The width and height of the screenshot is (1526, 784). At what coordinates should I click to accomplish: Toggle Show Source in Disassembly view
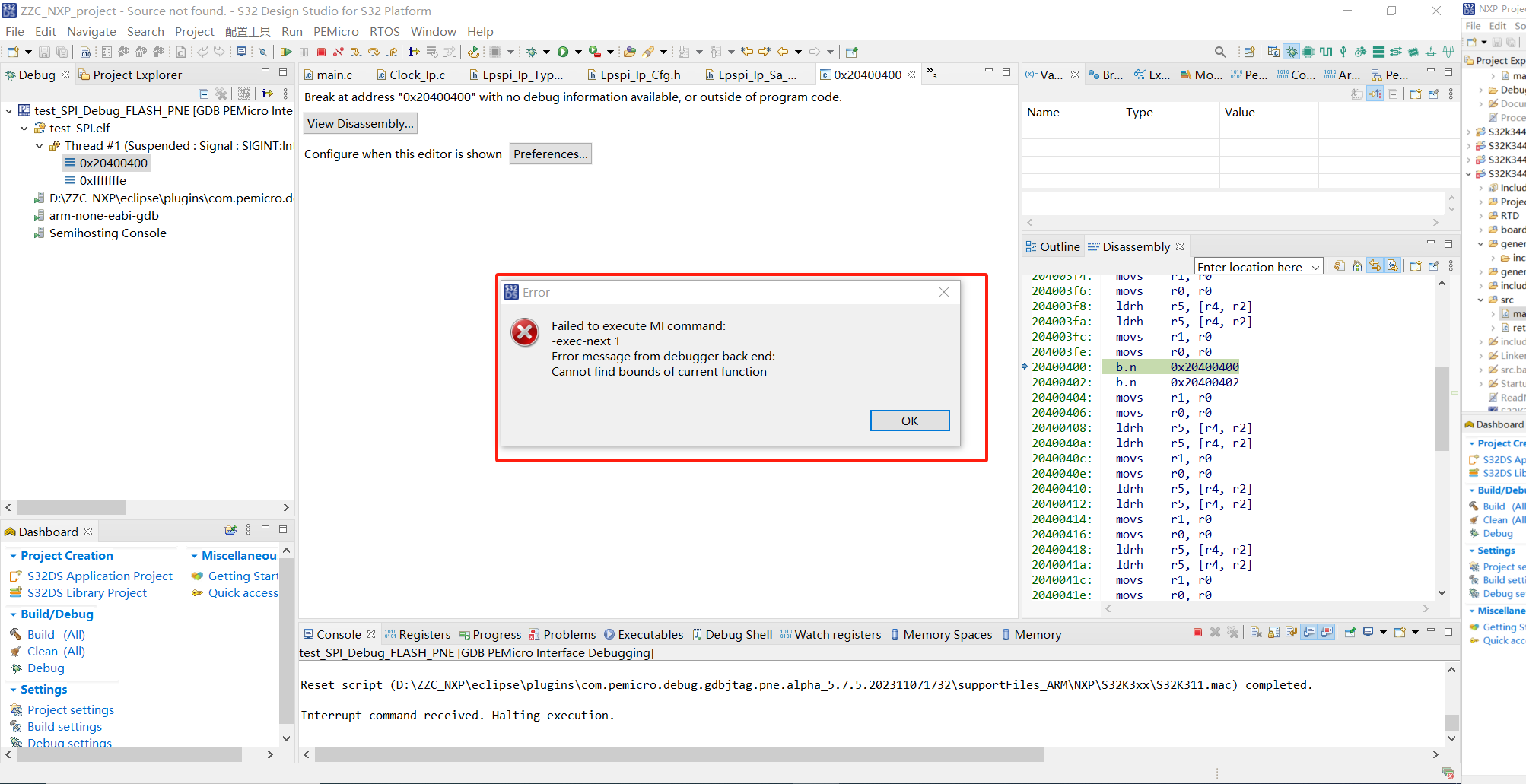tap(1393, 265)
